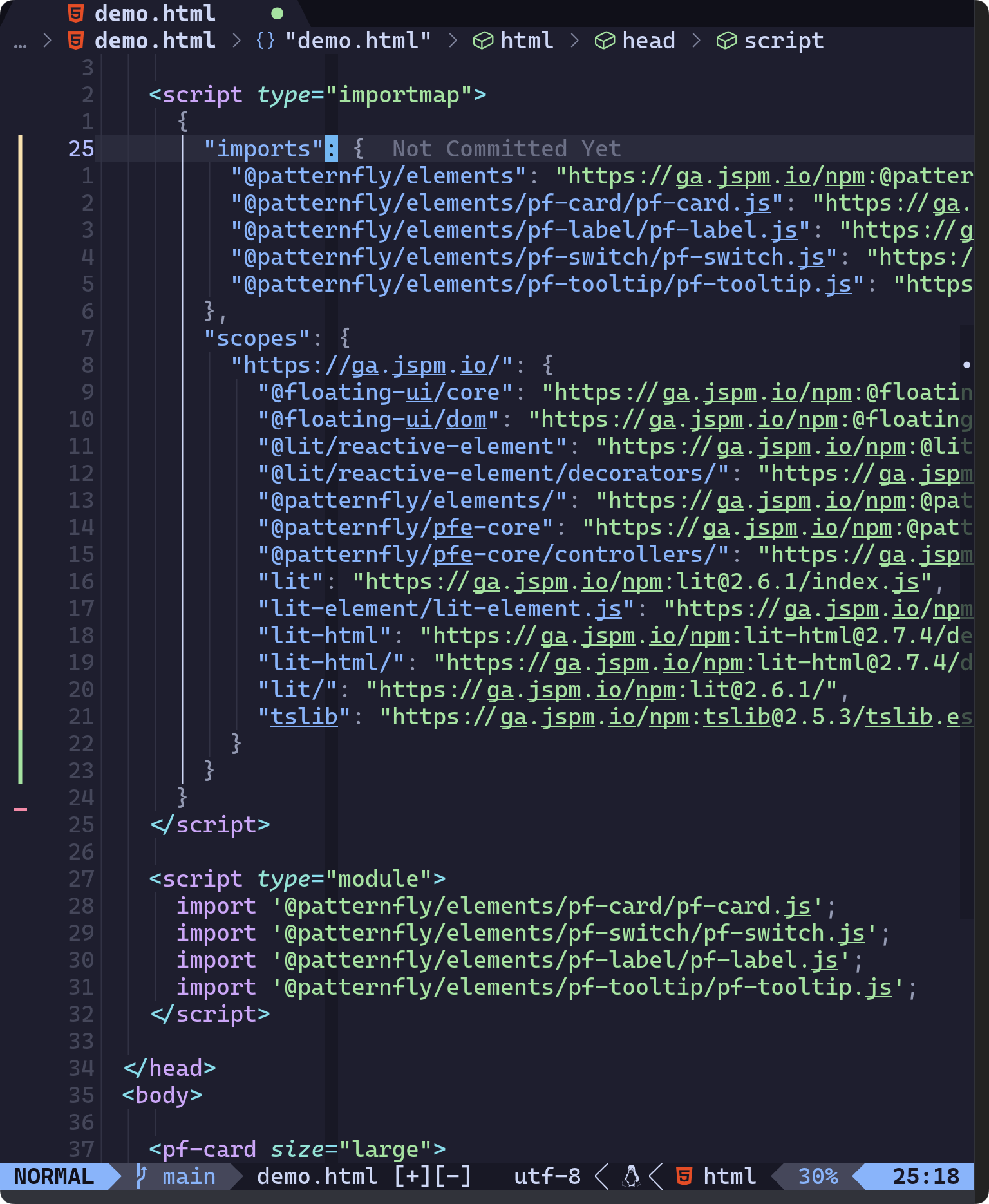
Task: Click the closing </head> tag
Action: pyautogui.click(x=169, y=1068)
